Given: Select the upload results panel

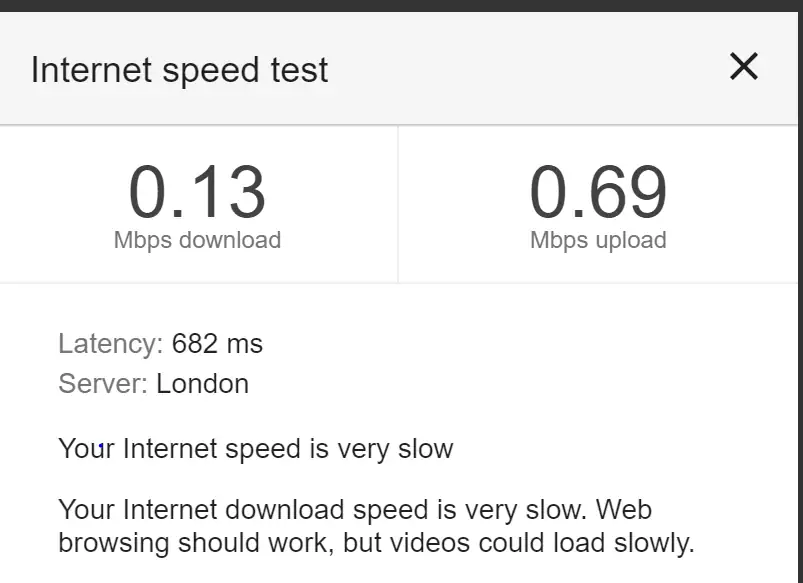Looking at the screenshot, I should (600, 205).
